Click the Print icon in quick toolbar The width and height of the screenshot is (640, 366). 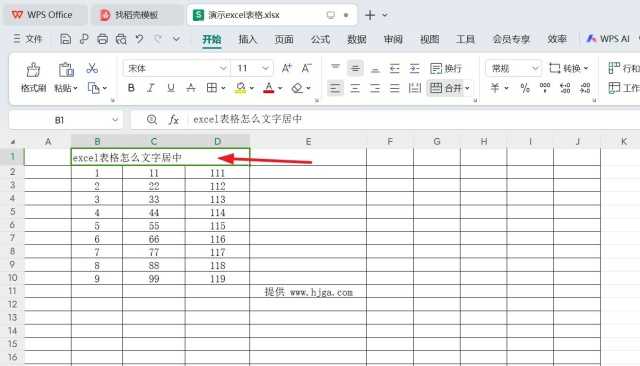click(102, 39)
